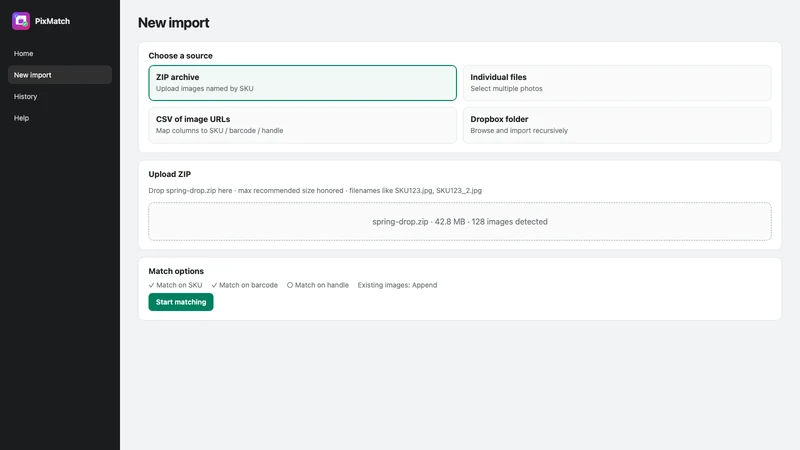
Task: Click the New import page heading
Action: pos(173,23)
